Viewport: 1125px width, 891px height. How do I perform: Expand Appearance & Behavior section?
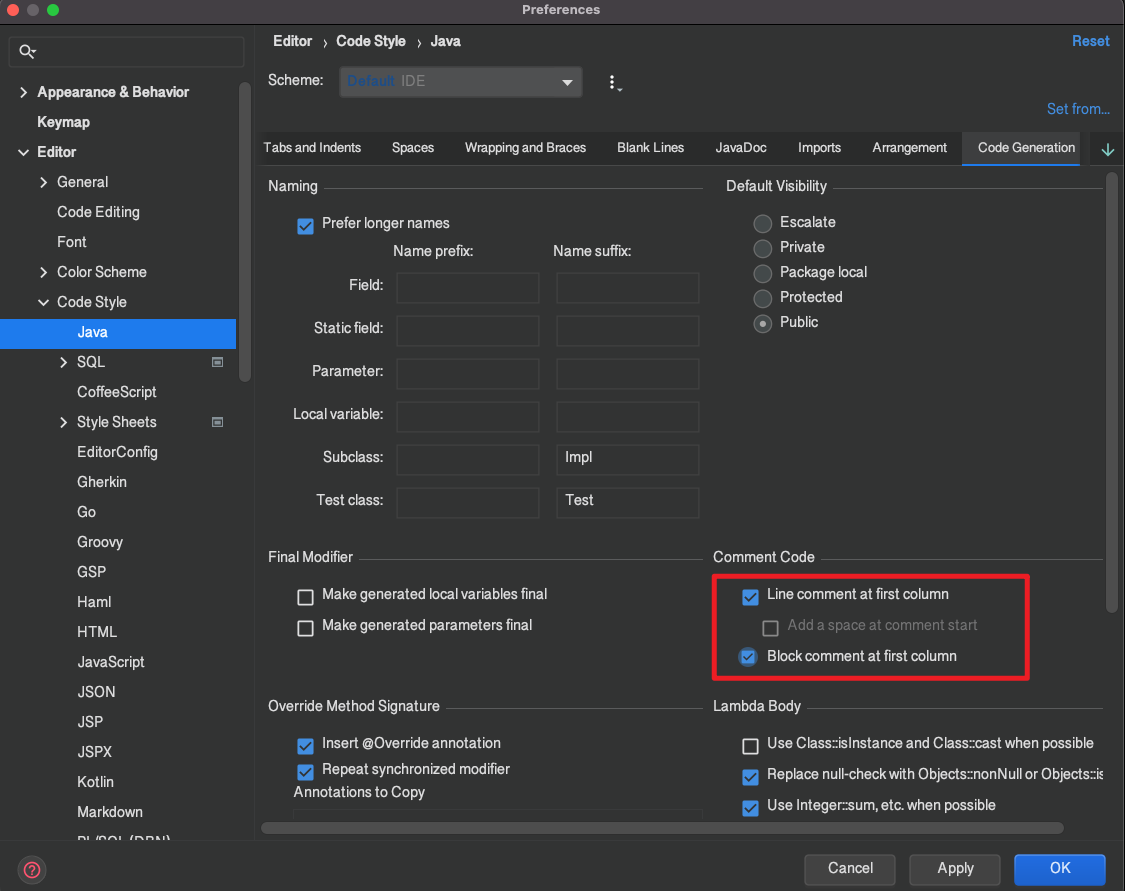coord(24,93)
